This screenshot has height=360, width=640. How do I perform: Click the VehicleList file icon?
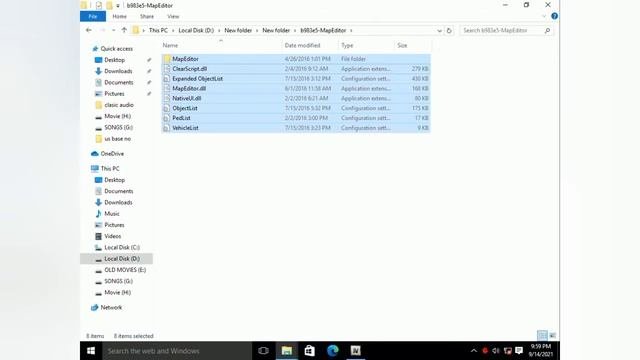pos(167,128)
